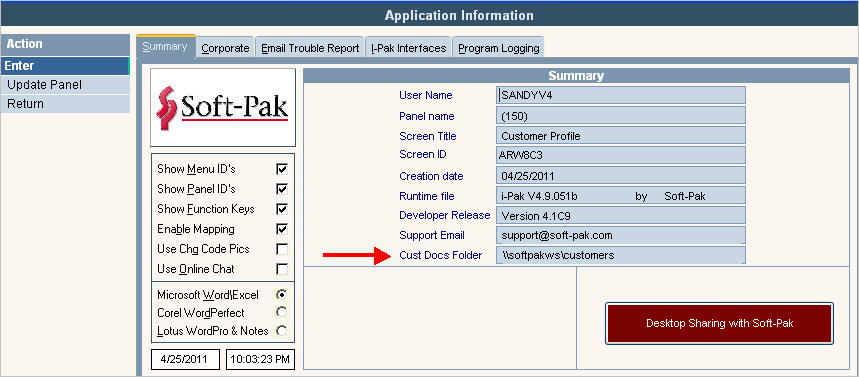Choose Update Panel in the Action menu

pyautogui.click(x=65, y=85)
